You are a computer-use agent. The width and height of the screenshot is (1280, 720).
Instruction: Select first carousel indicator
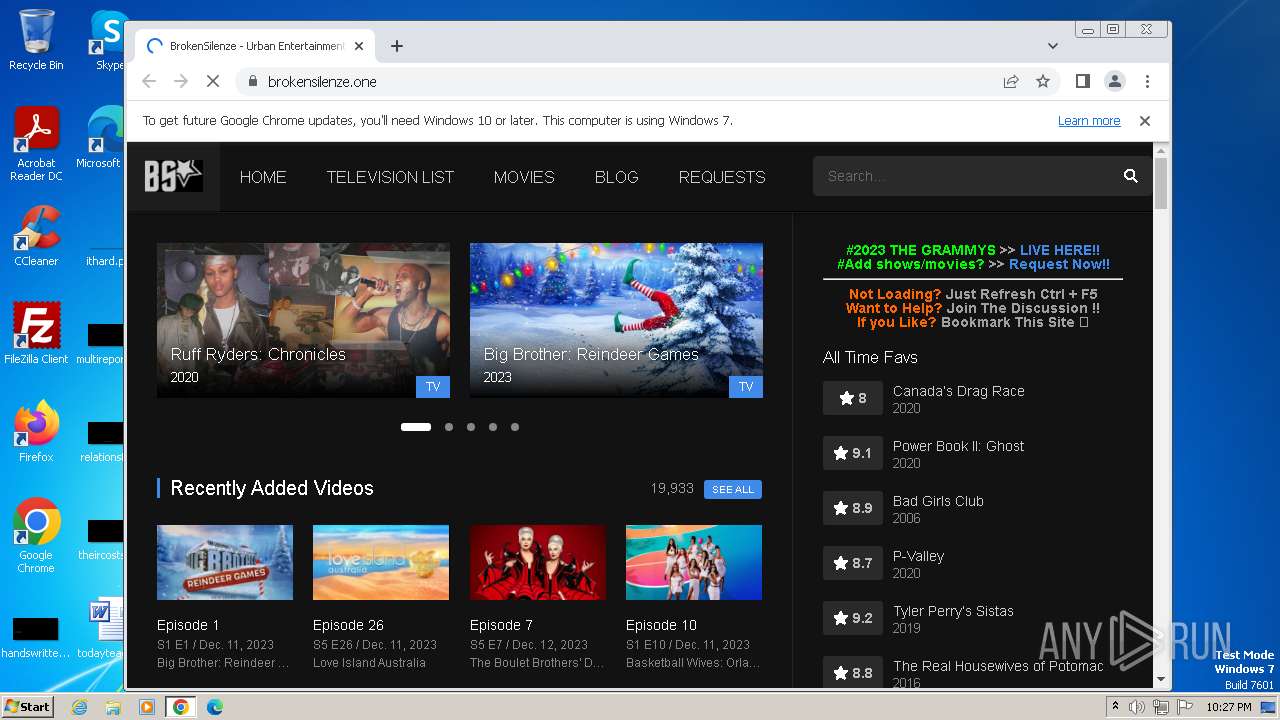point(416,427)
